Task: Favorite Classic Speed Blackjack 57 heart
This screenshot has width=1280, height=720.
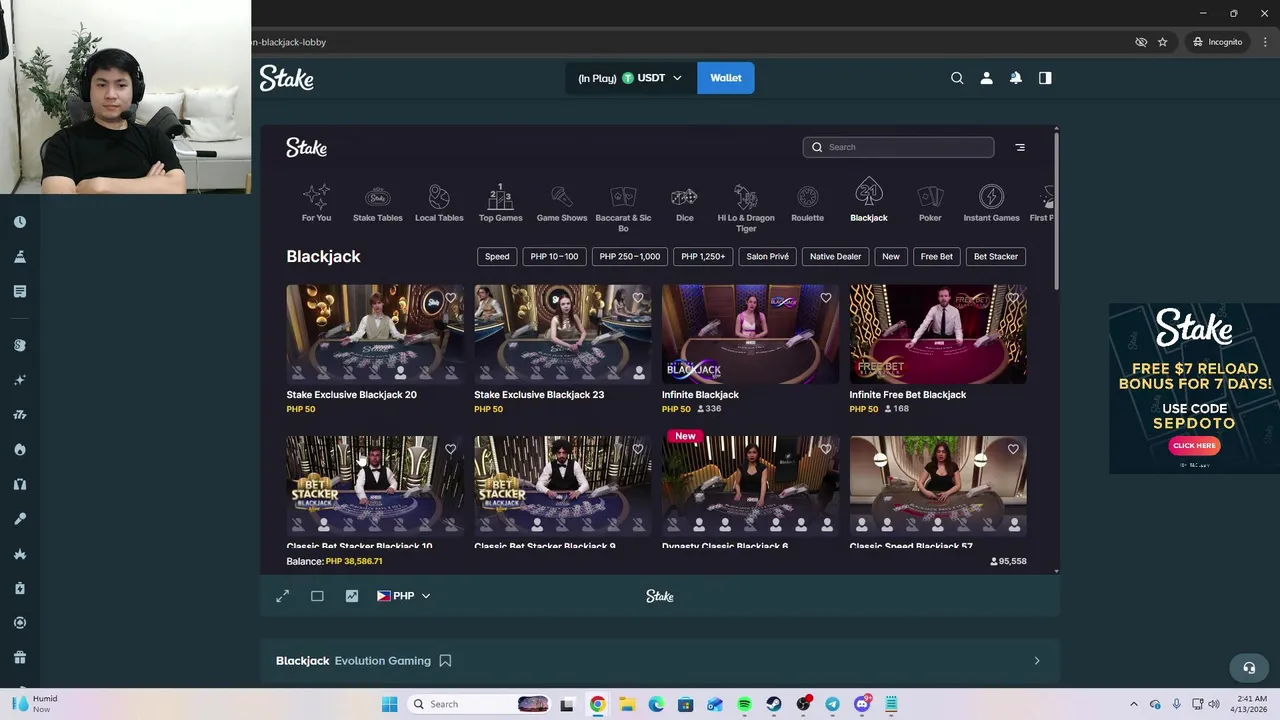Action: click(1013, 450)
